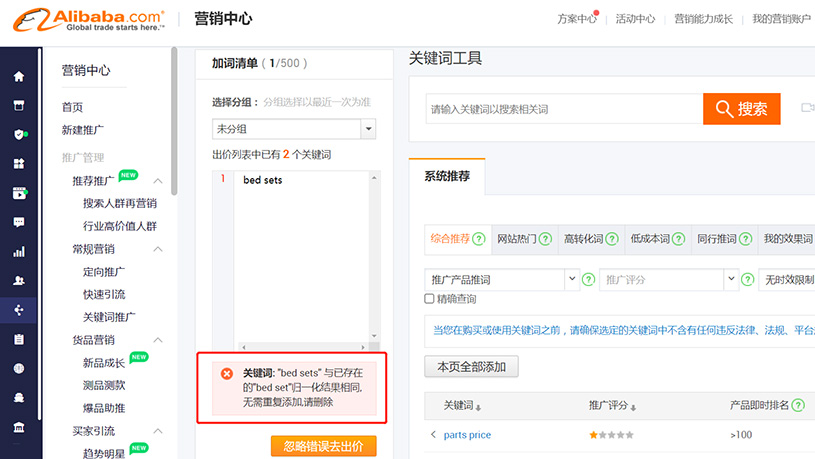Click help icon next to 产品即时排名

coord(798,405)
